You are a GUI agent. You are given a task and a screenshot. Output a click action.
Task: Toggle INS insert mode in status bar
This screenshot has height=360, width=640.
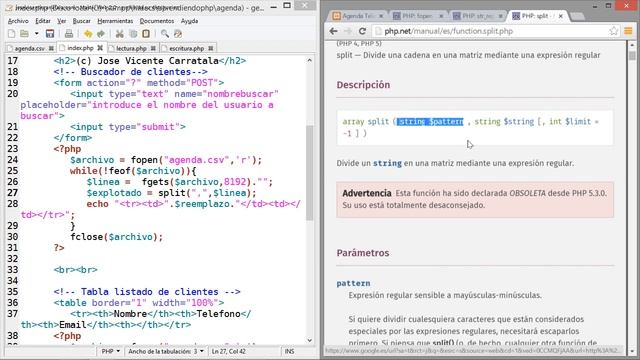point(289,351)
